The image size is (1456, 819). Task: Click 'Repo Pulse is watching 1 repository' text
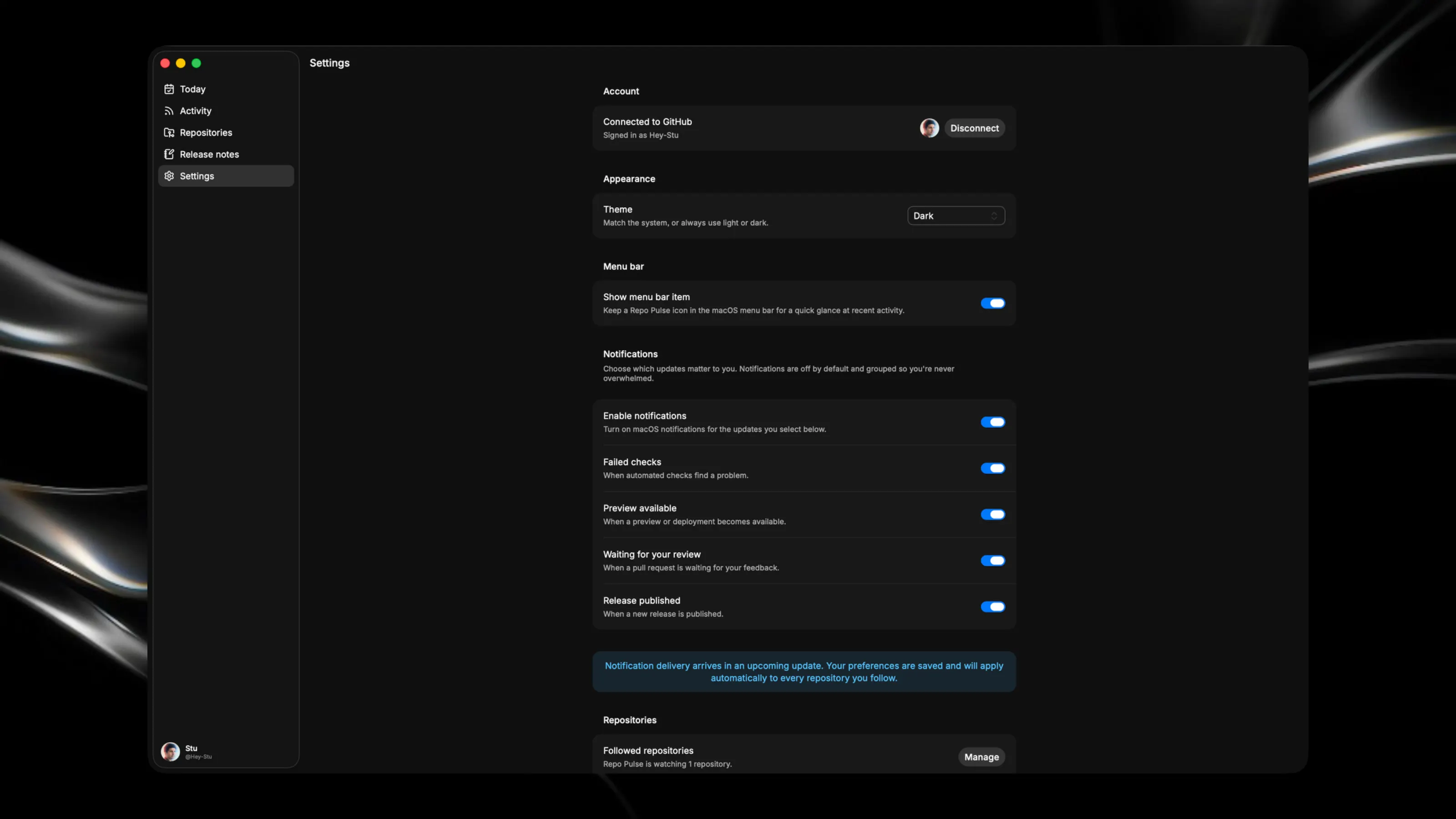click(x=667, y=764)
